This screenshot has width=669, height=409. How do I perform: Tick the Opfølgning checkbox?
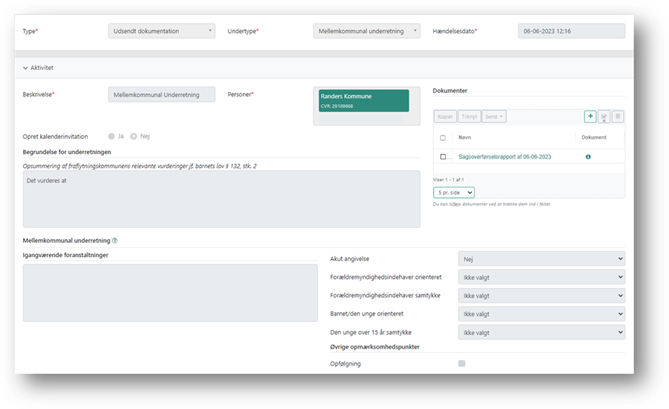tap(461, 364)
